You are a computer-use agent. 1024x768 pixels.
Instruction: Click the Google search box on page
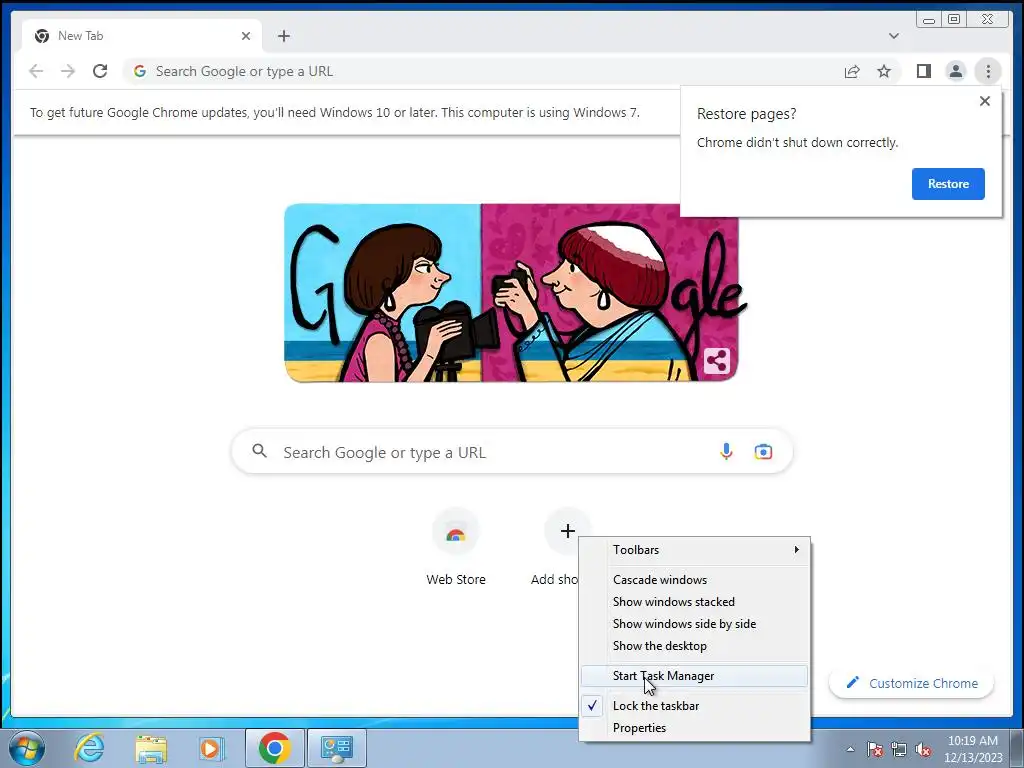(x=512, y=451)
